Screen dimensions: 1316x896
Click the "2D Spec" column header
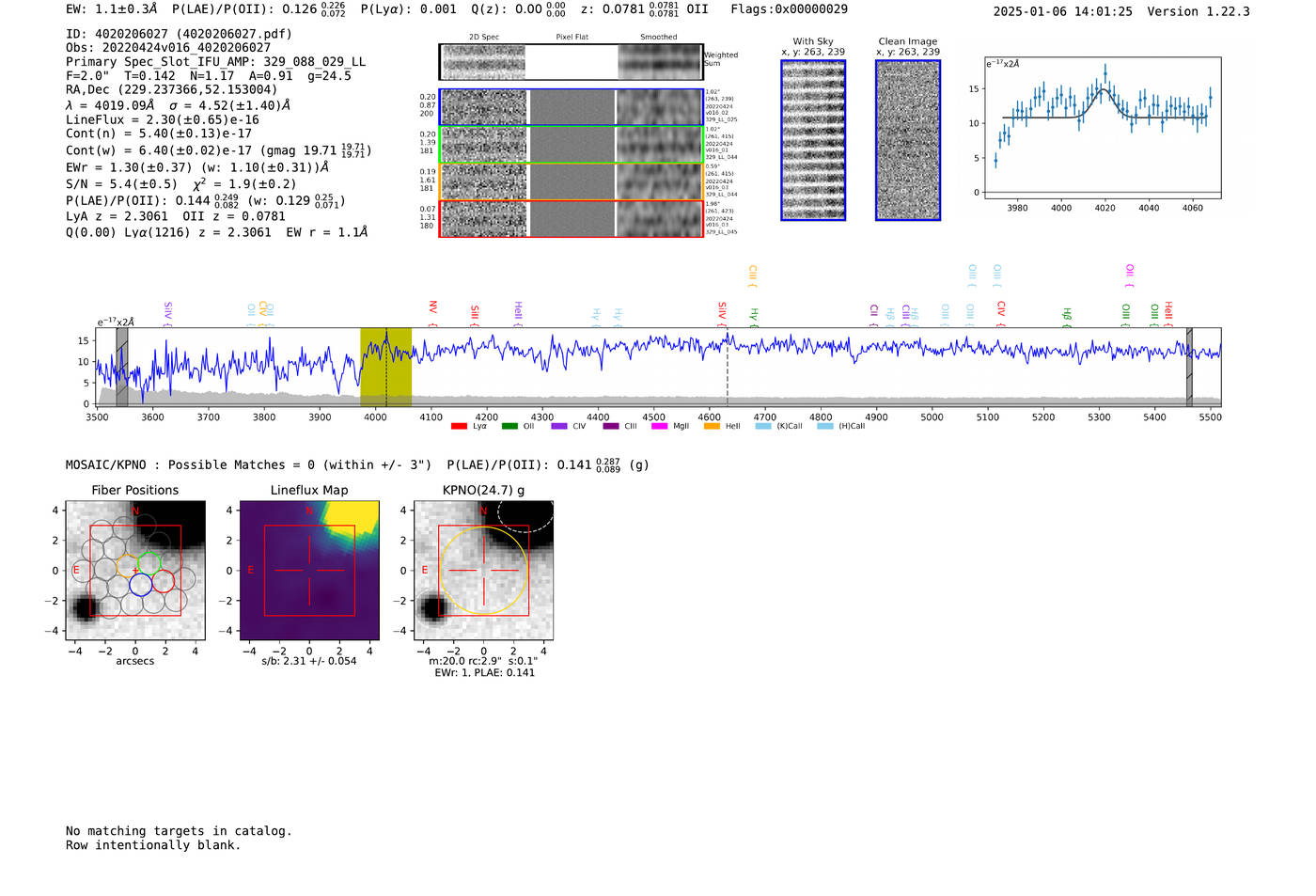point(484,38)
